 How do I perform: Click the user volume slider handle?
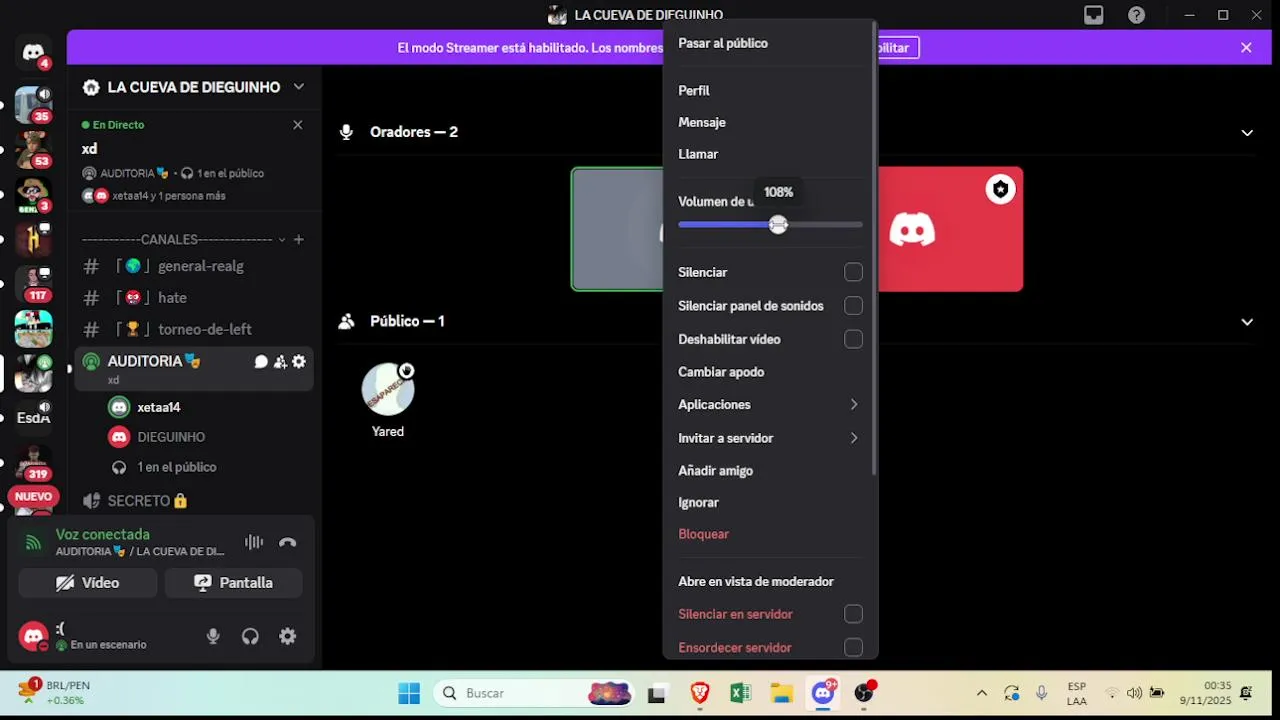point(778,225)
